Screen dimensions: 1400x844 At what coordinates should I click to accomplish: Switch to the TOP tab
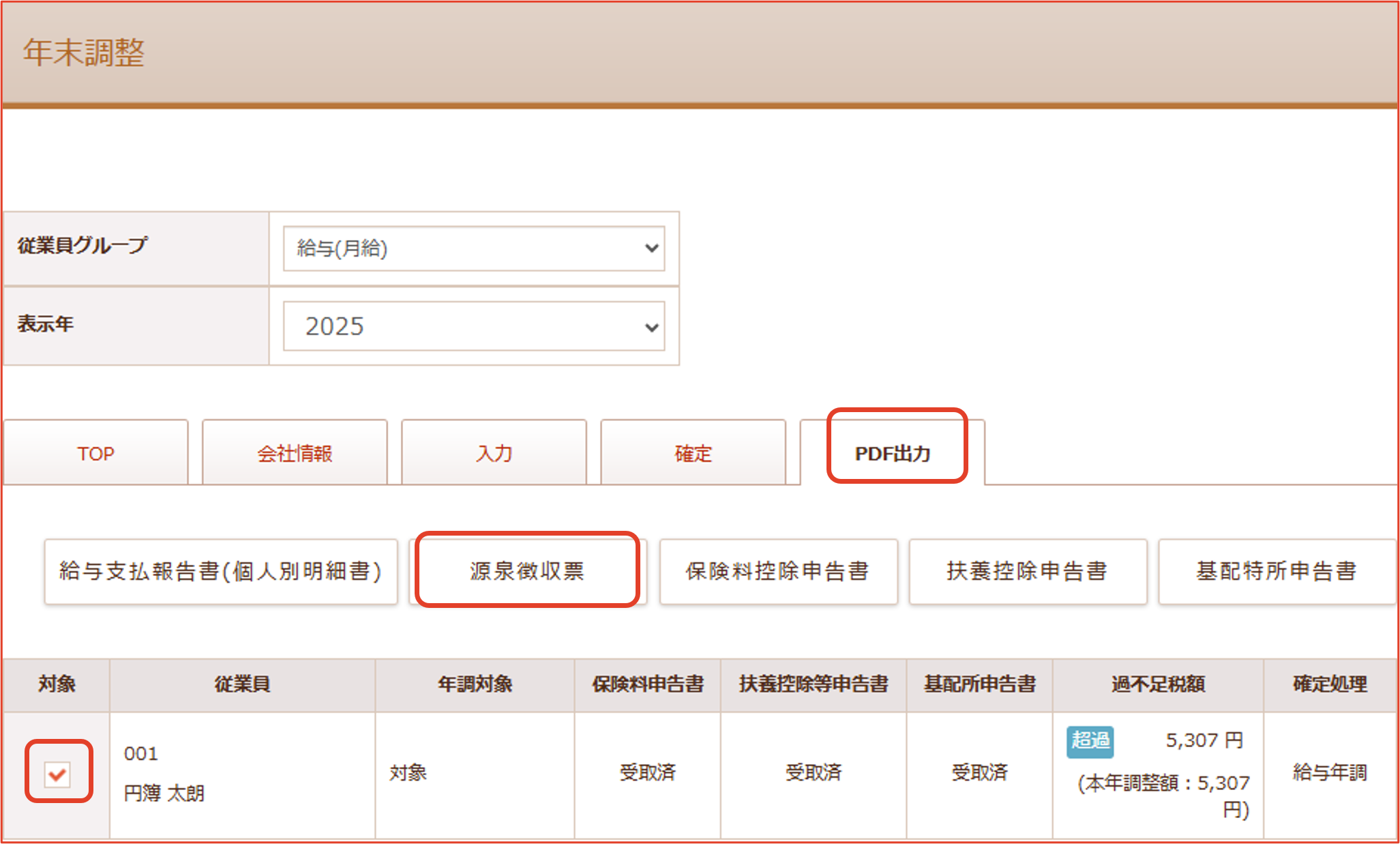coord(95,453)
